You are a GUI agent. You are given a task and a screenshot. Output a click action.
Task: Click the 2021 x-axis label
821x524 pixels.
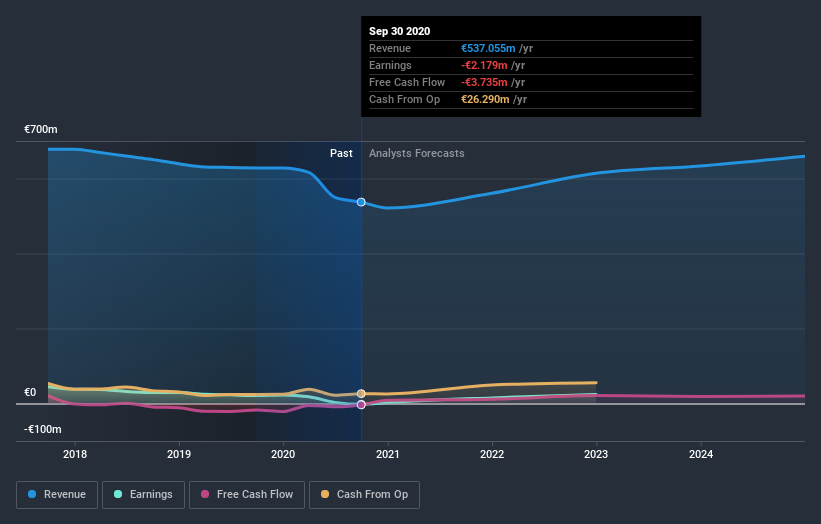[x=388, y=454]
